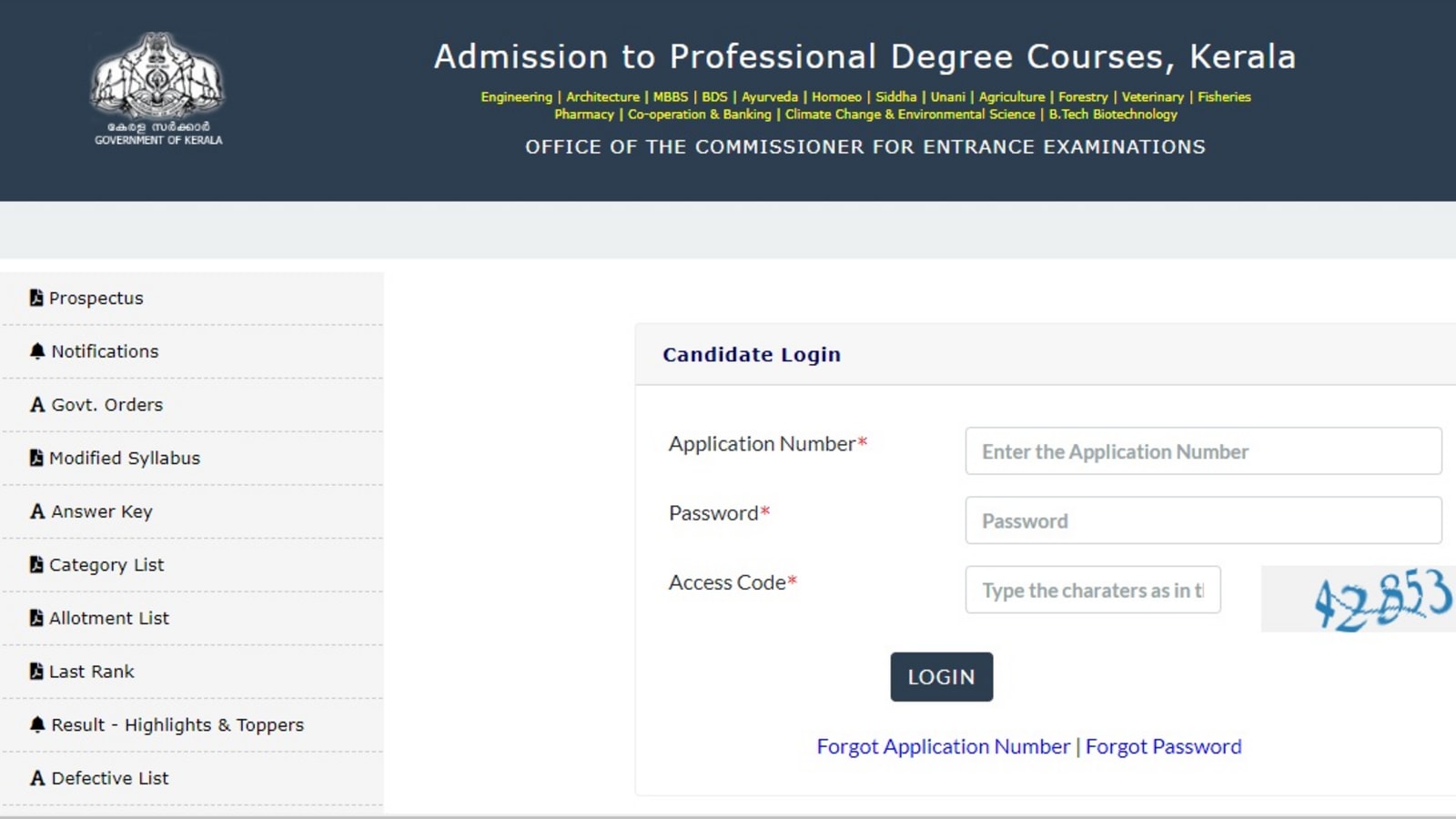Click the LOGIN button
Viewport: 1456px width, 819px height.
(941, 676)
